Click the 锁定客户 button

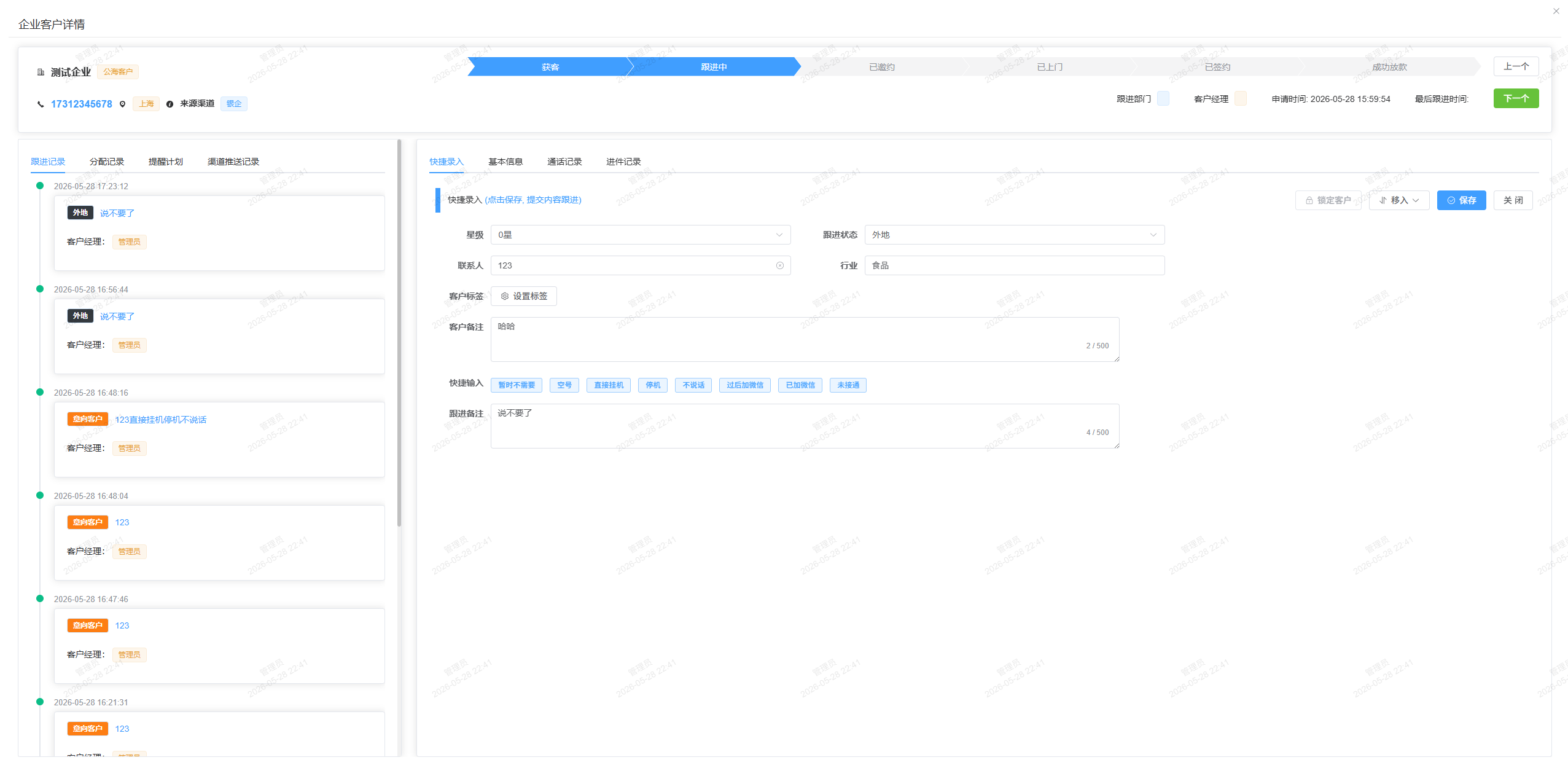pos(1328,200)
